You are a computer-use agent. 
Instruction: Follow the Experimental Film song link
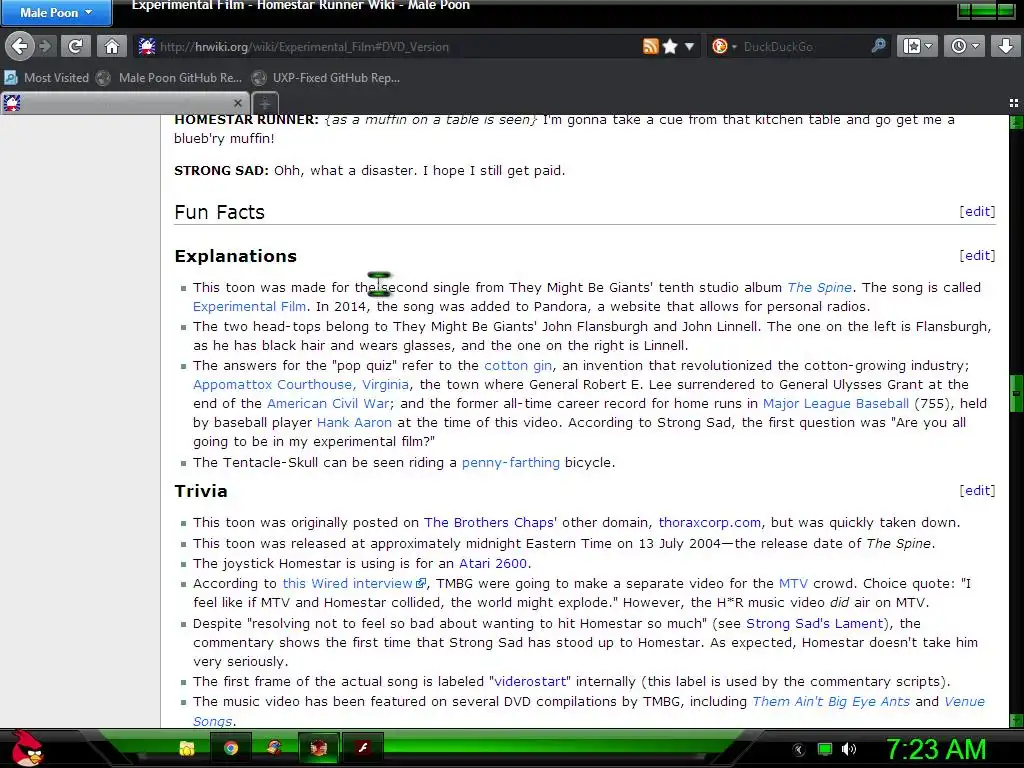point(249,306)
